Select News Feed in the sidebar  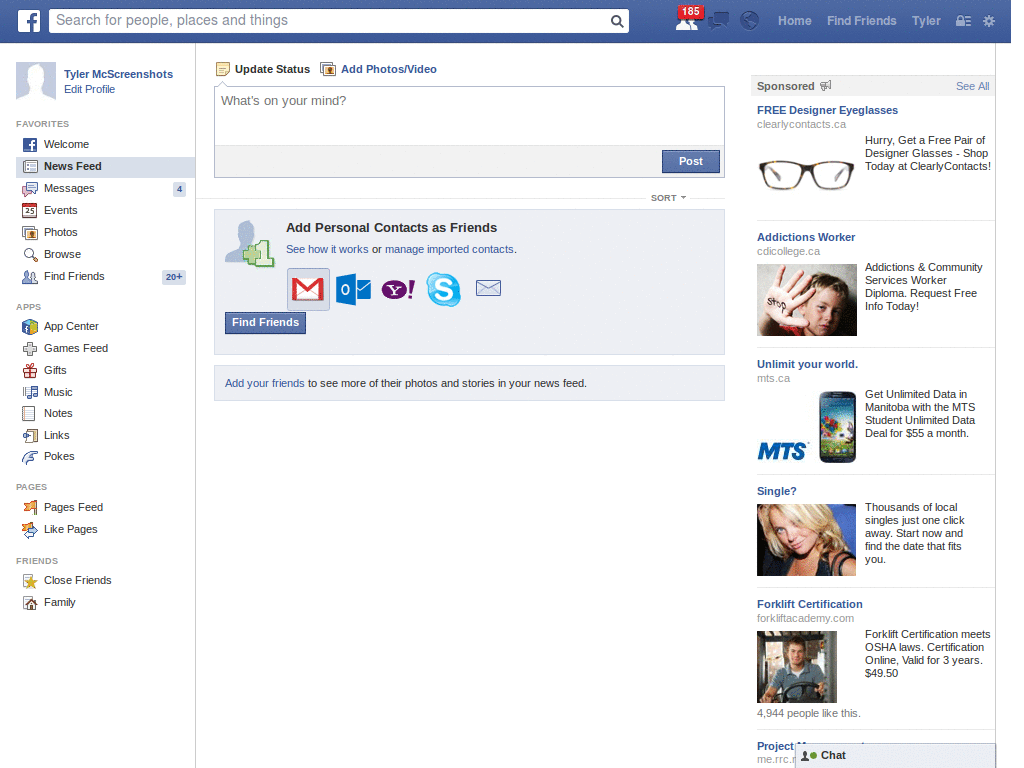click(105, 167)
